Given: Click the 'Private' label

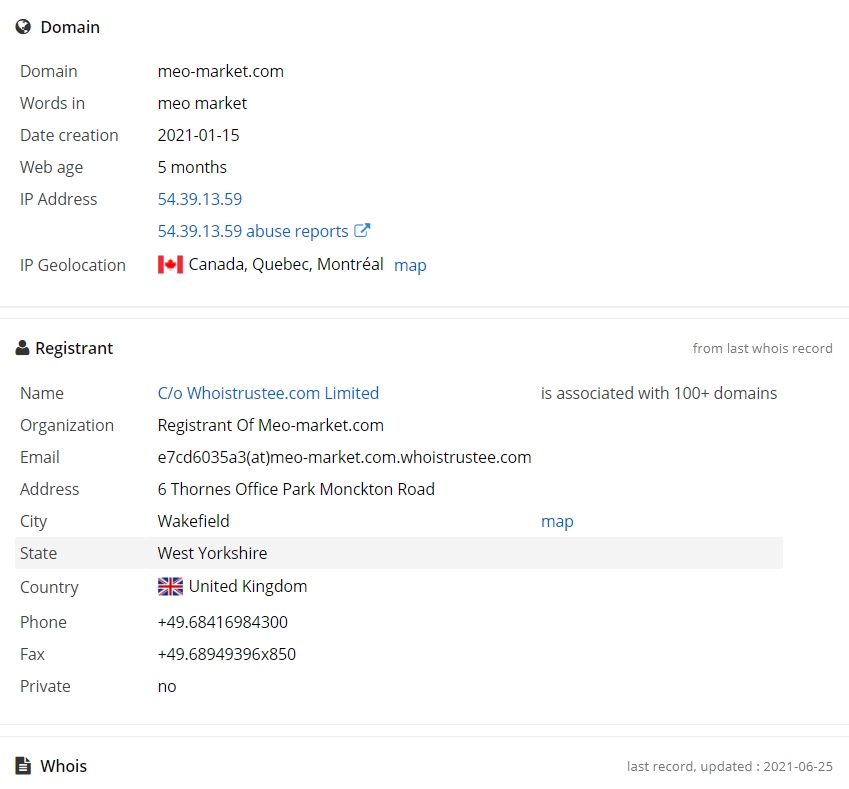Looking at the screenshot, I should pos(45,686).
